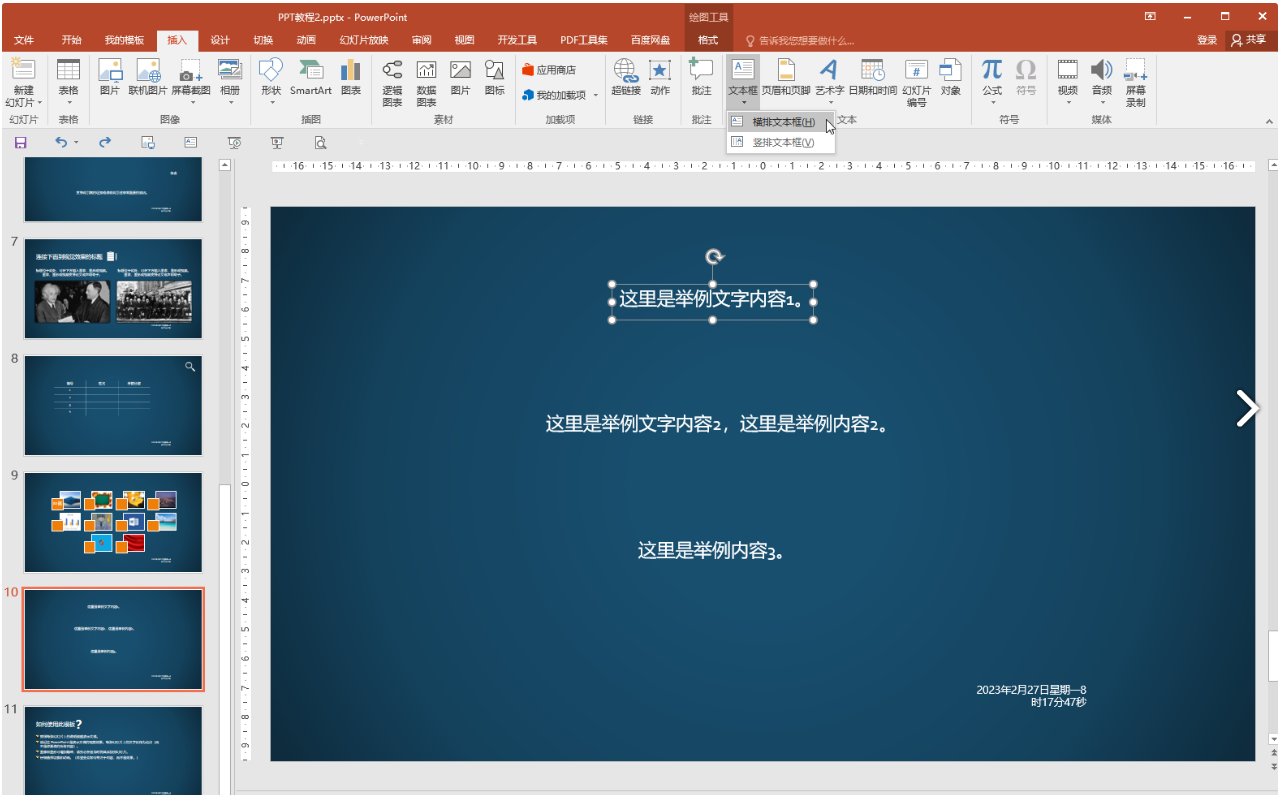Switch to the 动画 animations tab
Viewport: 1281px width, 795px height.
[x=306, y=40]
